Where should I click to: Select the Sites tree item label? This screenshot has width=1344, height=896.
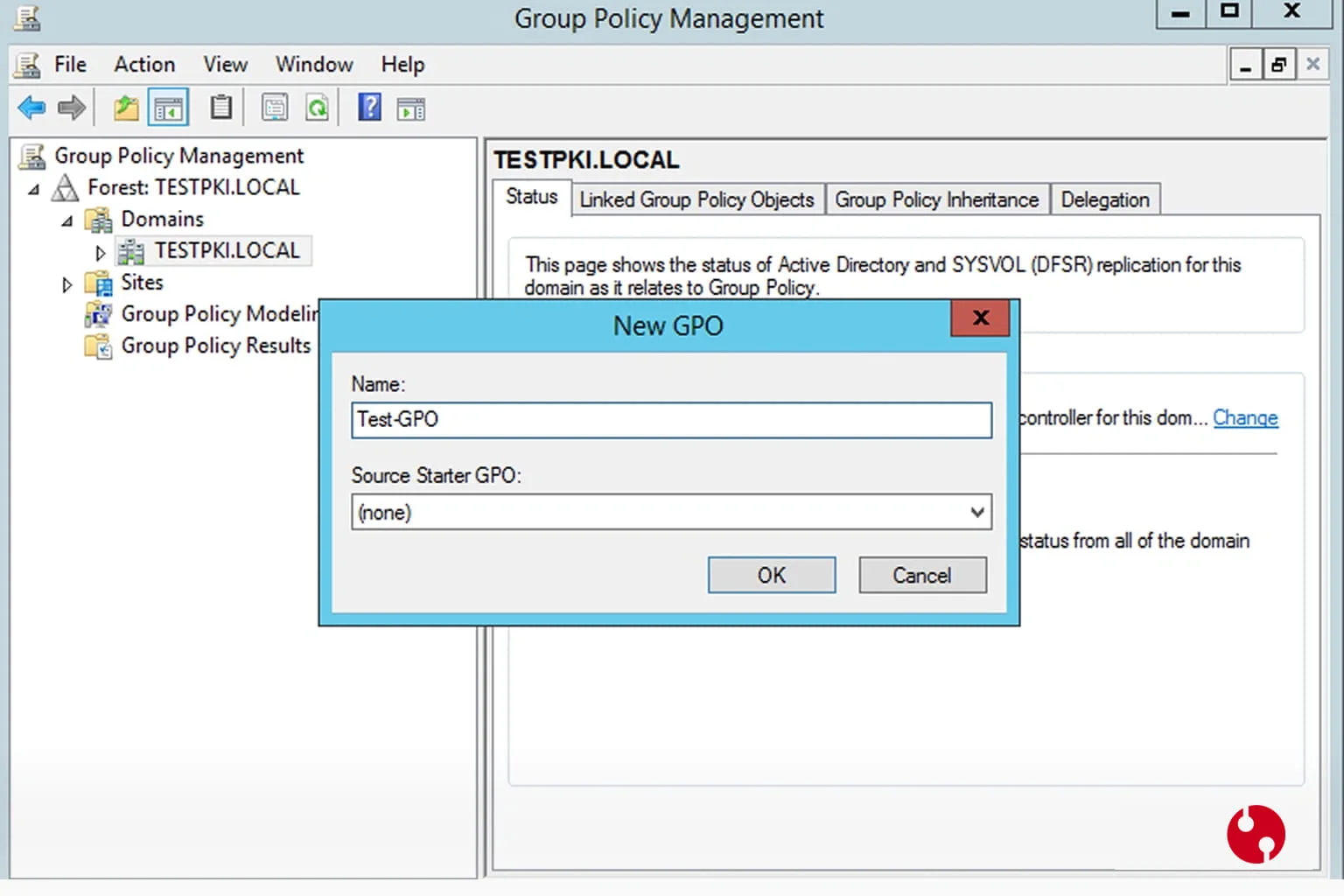(142, 283)
